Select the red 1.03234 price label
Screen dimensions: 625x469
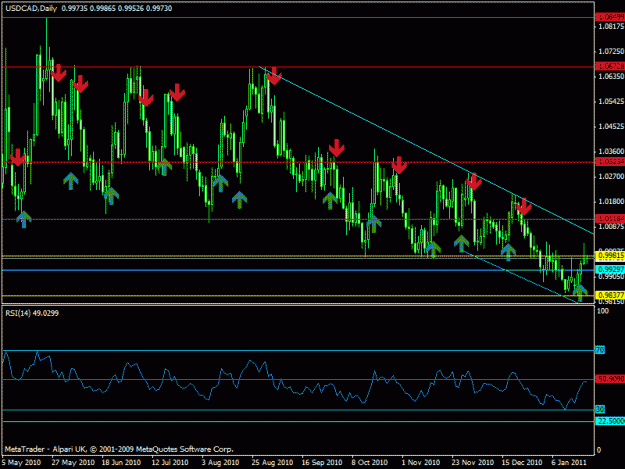pos(610,161)
